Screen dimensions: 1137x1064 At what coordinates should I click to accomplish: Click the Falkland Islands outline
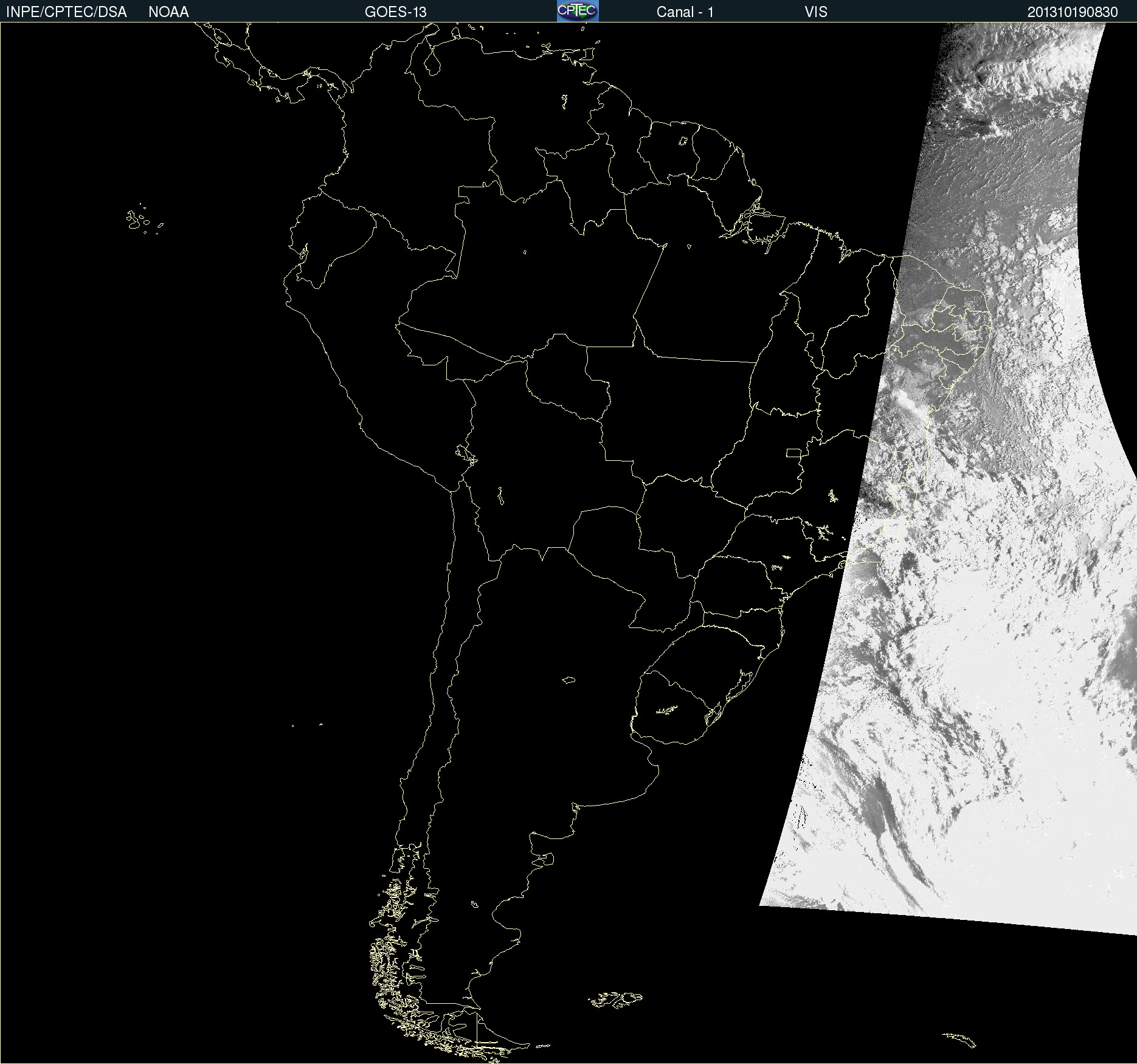(x=615, y=1000)
